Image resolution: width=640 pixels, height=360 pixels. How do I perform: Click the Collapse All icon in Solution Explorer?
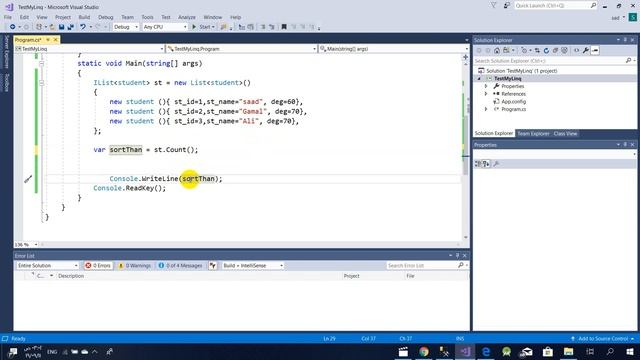[555, 51]
